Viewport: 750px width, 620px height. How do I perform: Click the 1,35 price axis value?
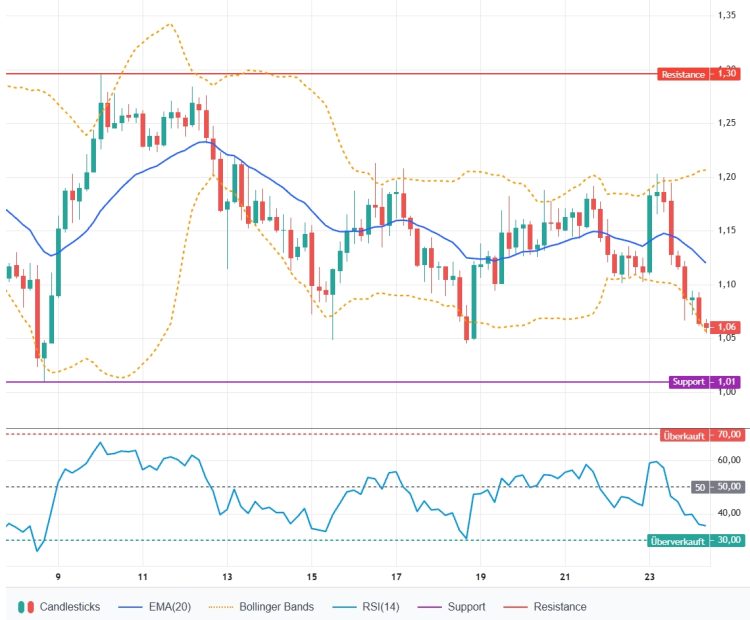point(727,15)
